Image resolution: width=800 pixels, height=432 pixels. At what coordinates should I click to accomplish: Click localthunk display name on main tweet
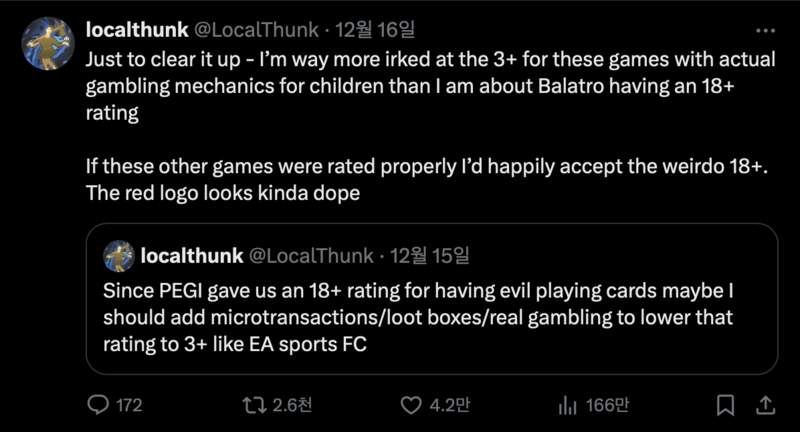click(x=135, y=30)
